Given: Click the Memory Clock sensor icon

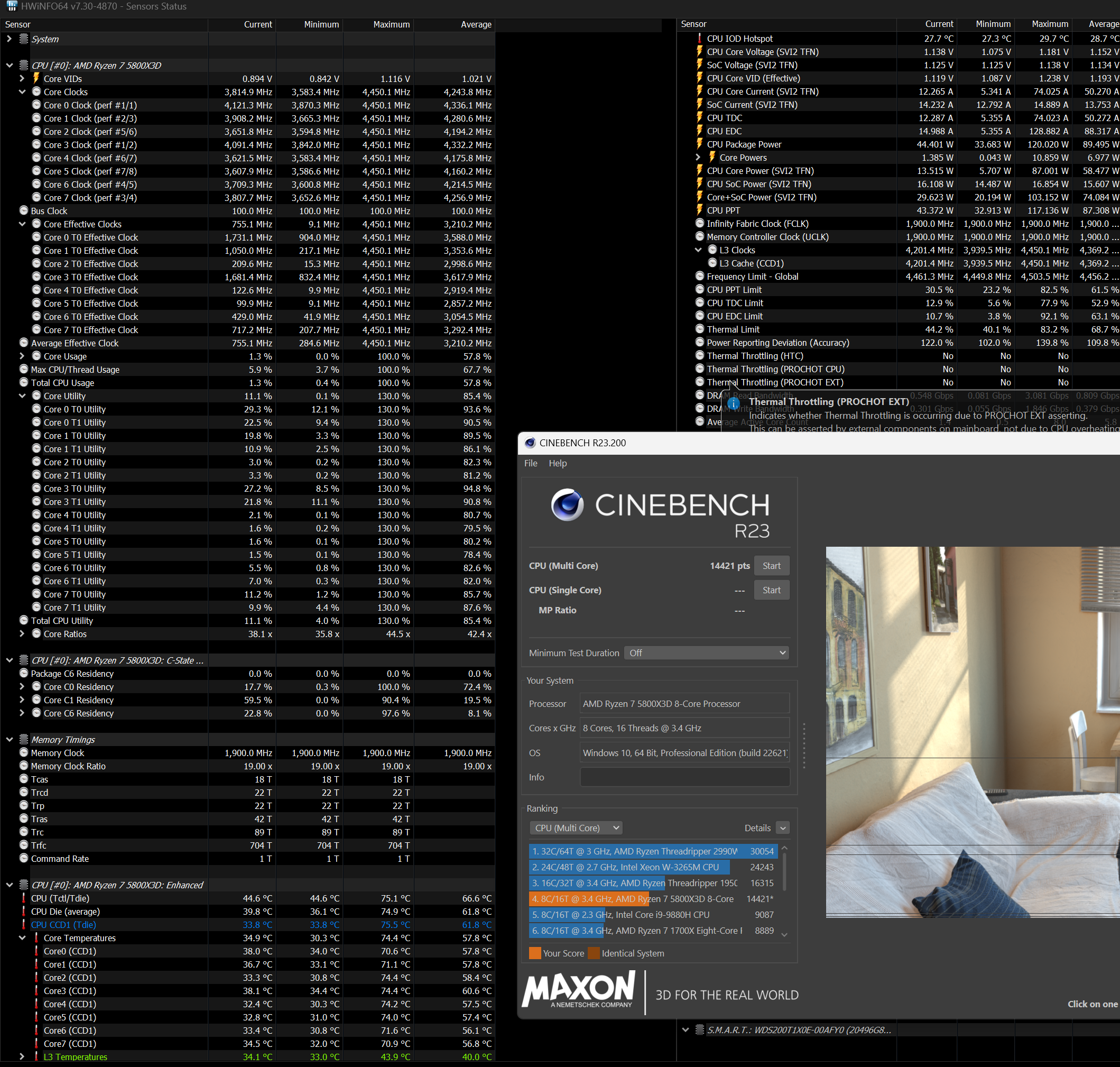Looking at the screenshot, I should click(24, 752).
